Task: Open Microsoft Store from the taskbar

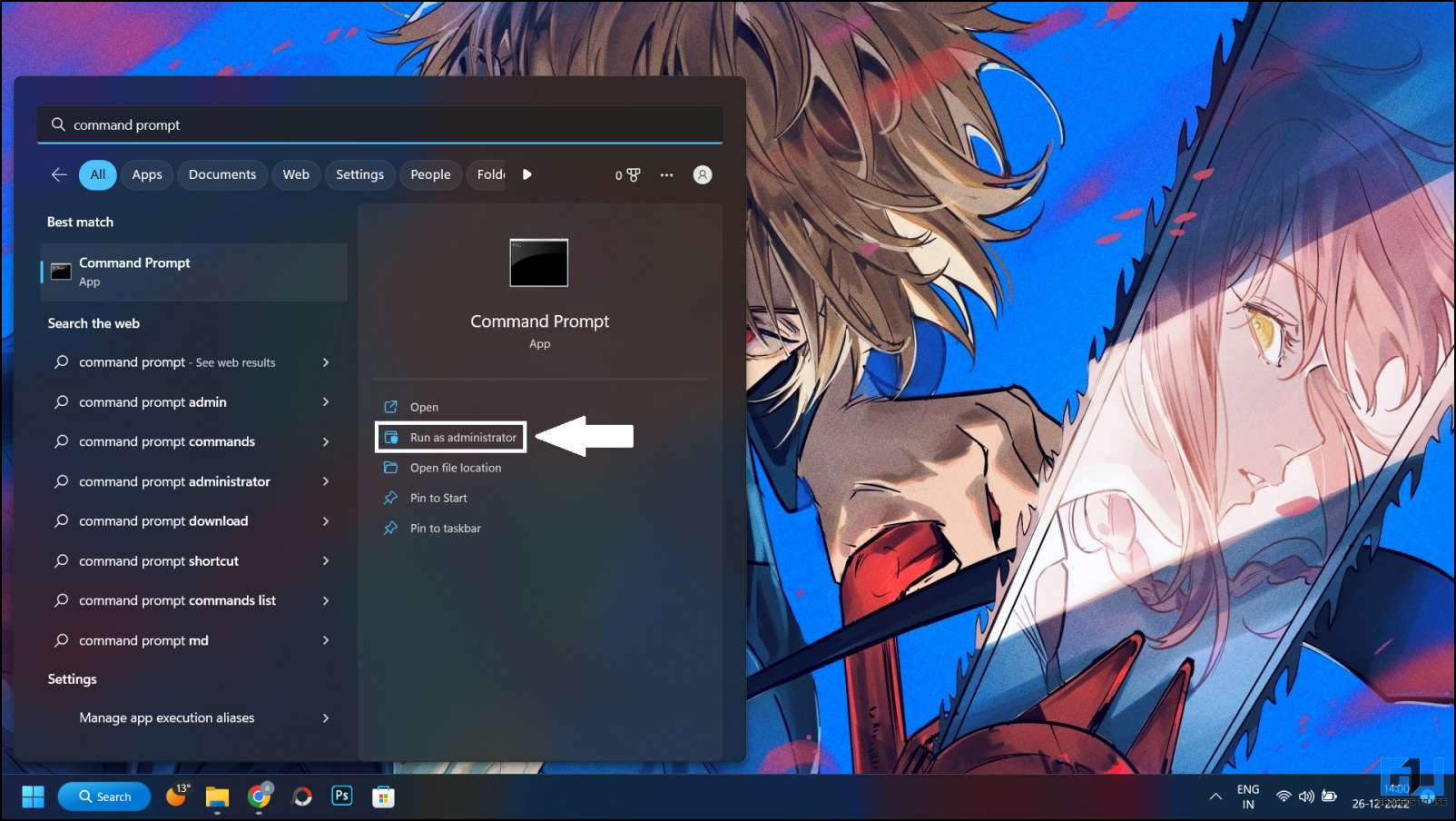Action: tap(383, 796)
